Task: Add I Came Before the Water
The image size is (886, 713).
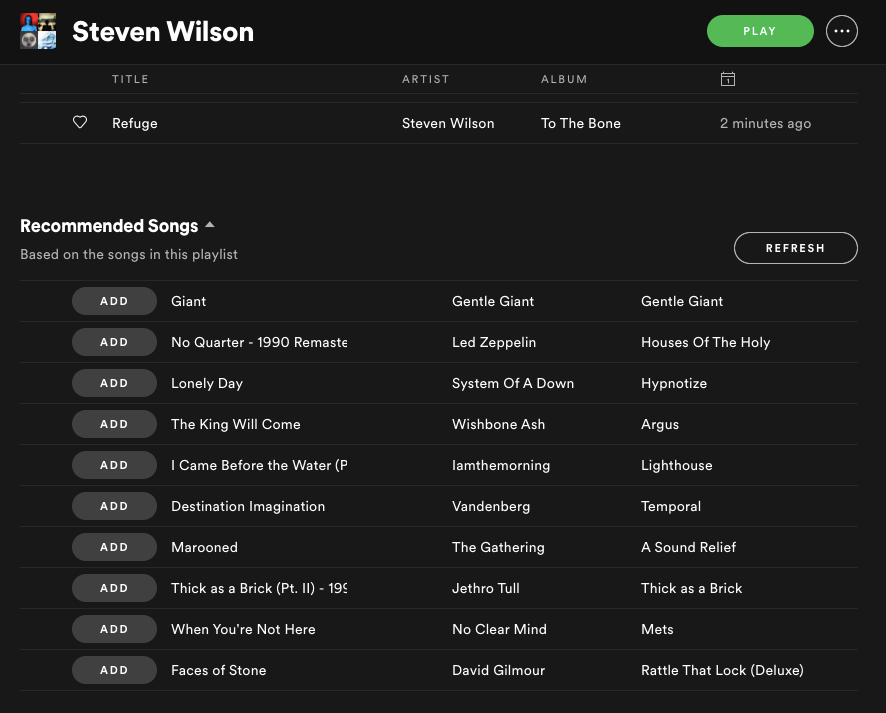Action: [114, 465]
